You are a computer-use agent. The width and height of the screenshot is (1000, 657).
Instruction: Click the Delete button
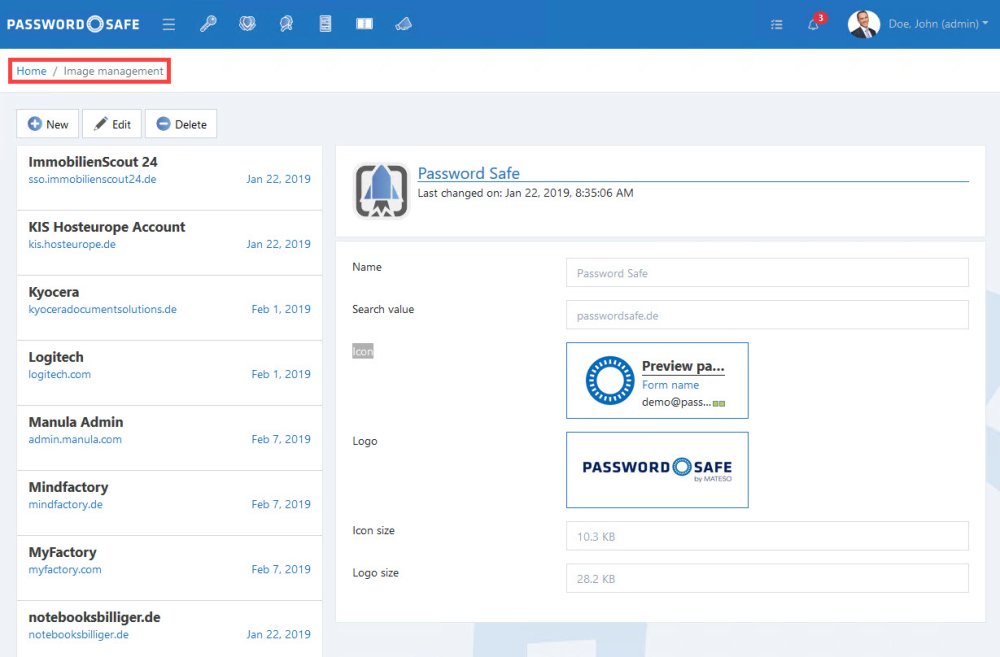(181, 124)
